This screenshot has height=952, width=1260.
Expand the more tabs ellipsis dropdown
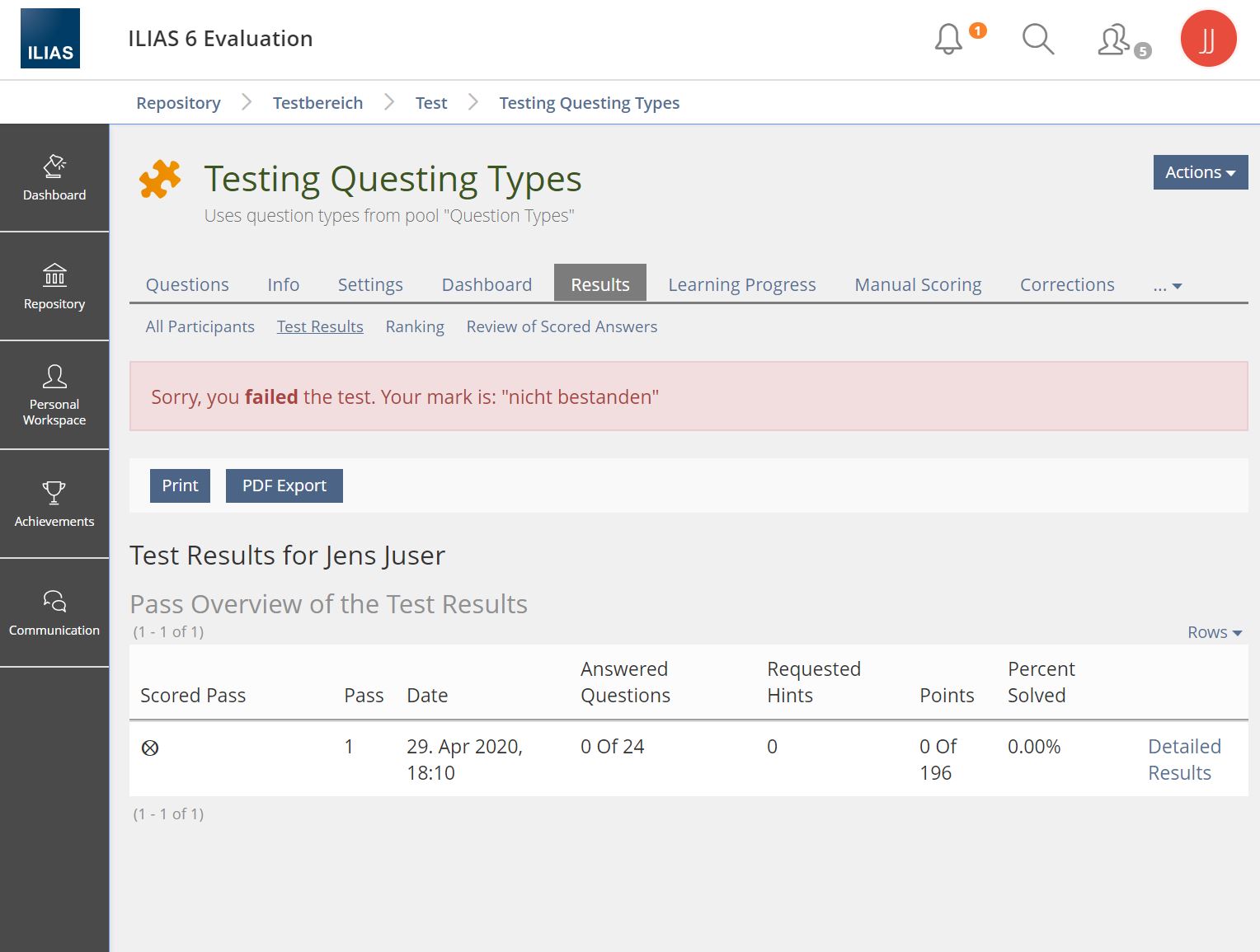pos(1167,285)
